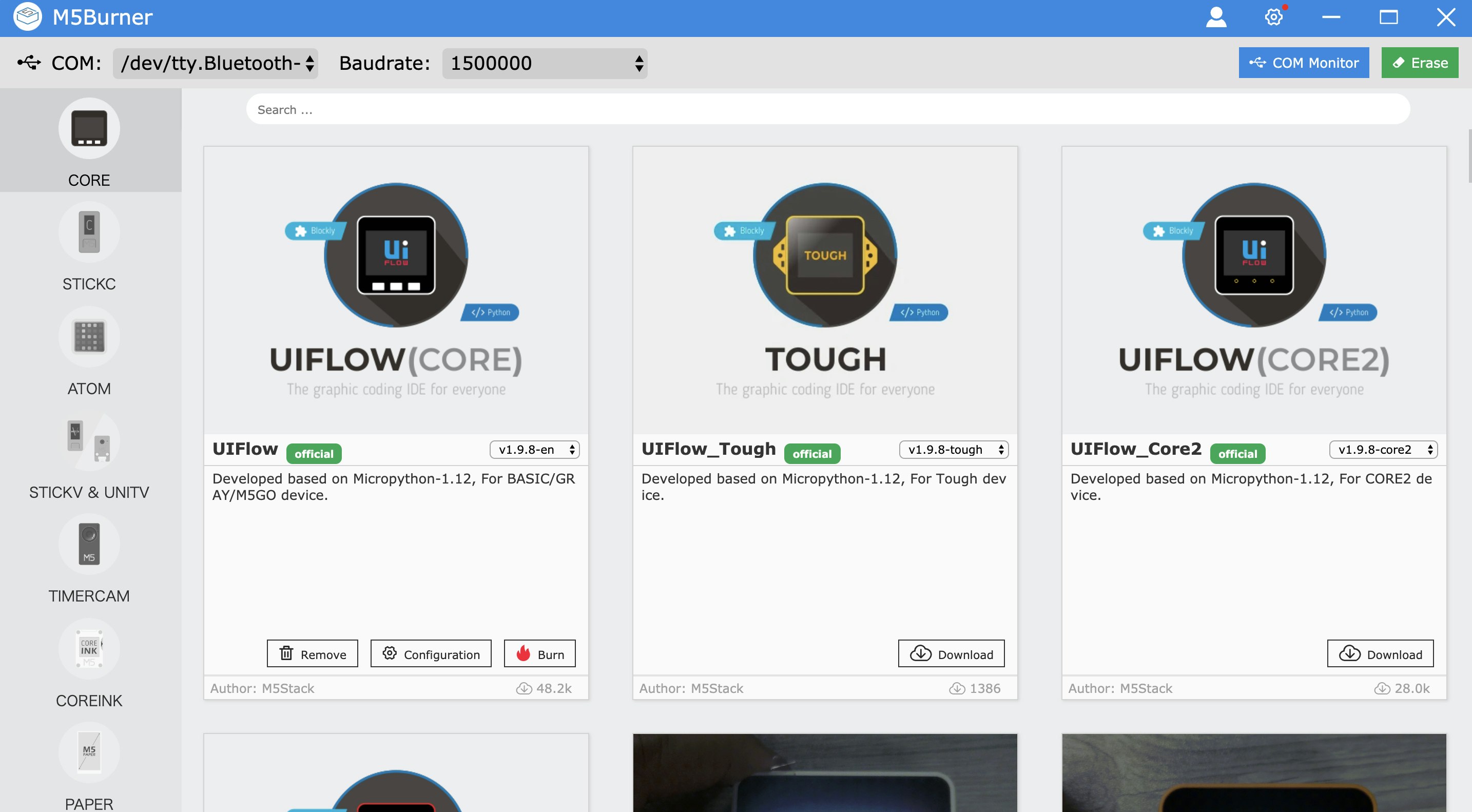1472x812 pixels.
Task: Click the COM Monitor button
Action: tap(1304, 63)
